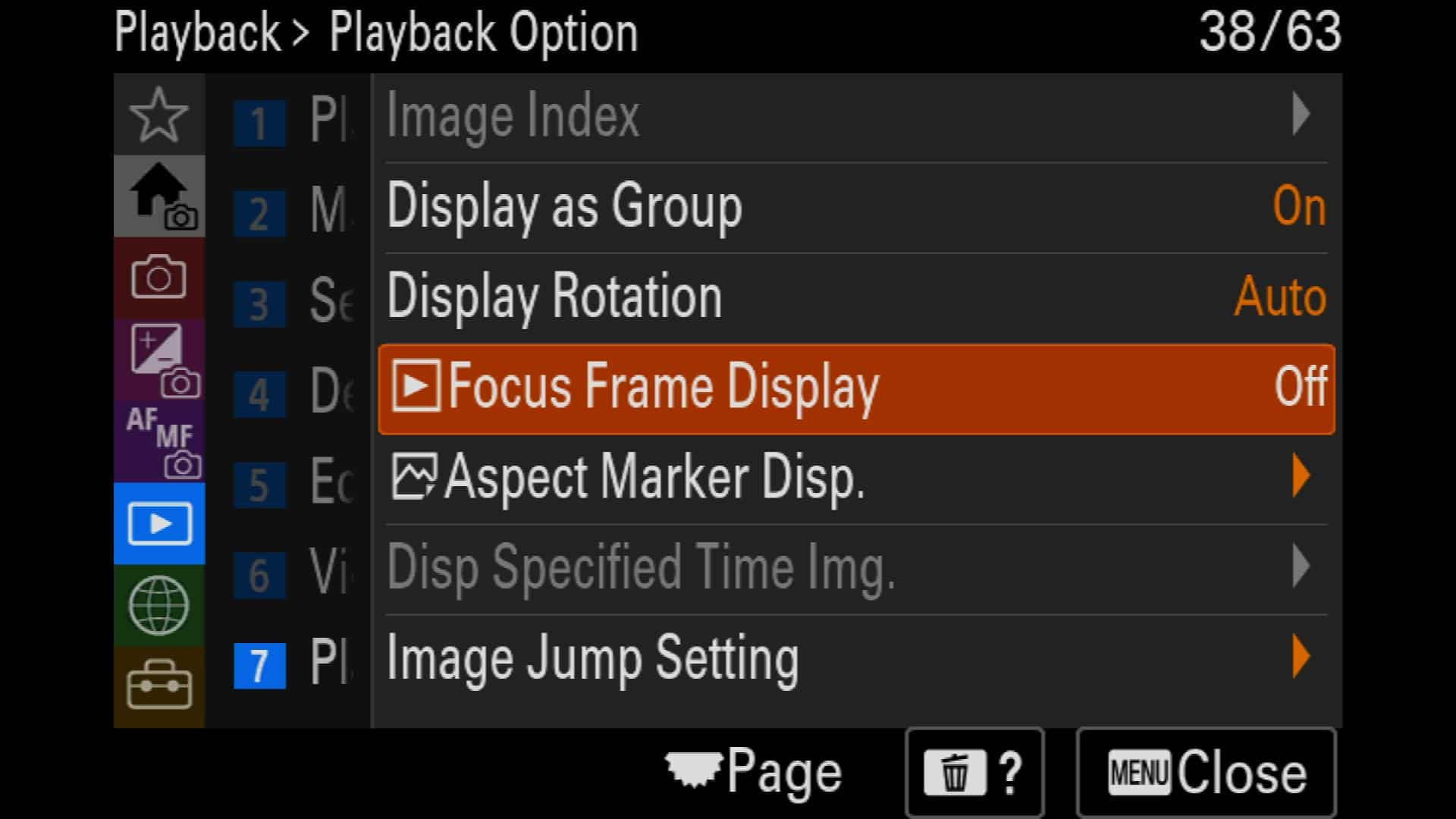Screen dimensions: 1456x819
Task: Open the Playback tab icon
Action: [158, 523]
